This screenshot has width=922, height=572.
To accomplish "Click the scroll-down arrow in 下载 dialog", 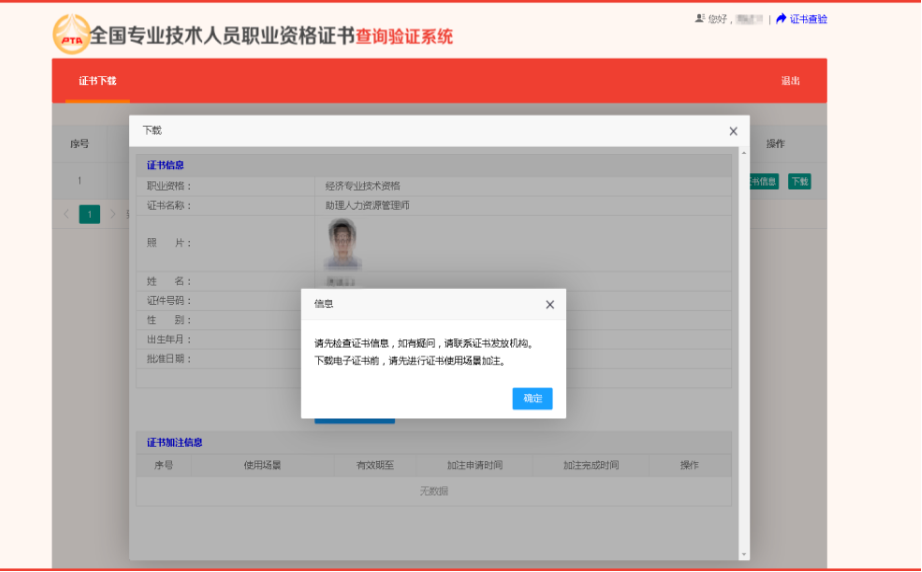I will tap(743, 553).
